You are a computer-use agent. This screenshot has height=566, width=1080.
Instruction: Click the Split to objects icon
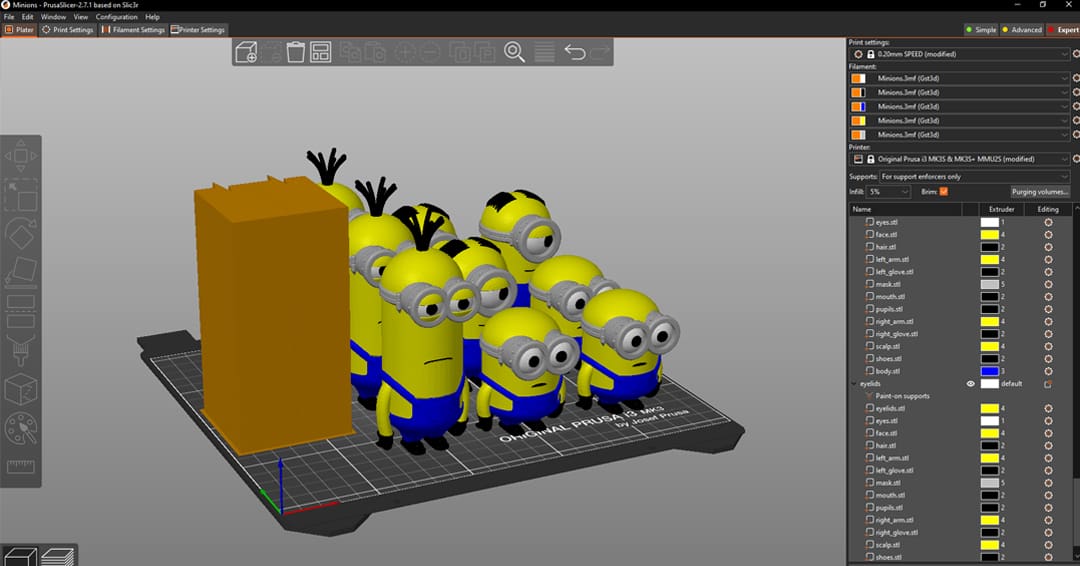[x=460, y=52]
